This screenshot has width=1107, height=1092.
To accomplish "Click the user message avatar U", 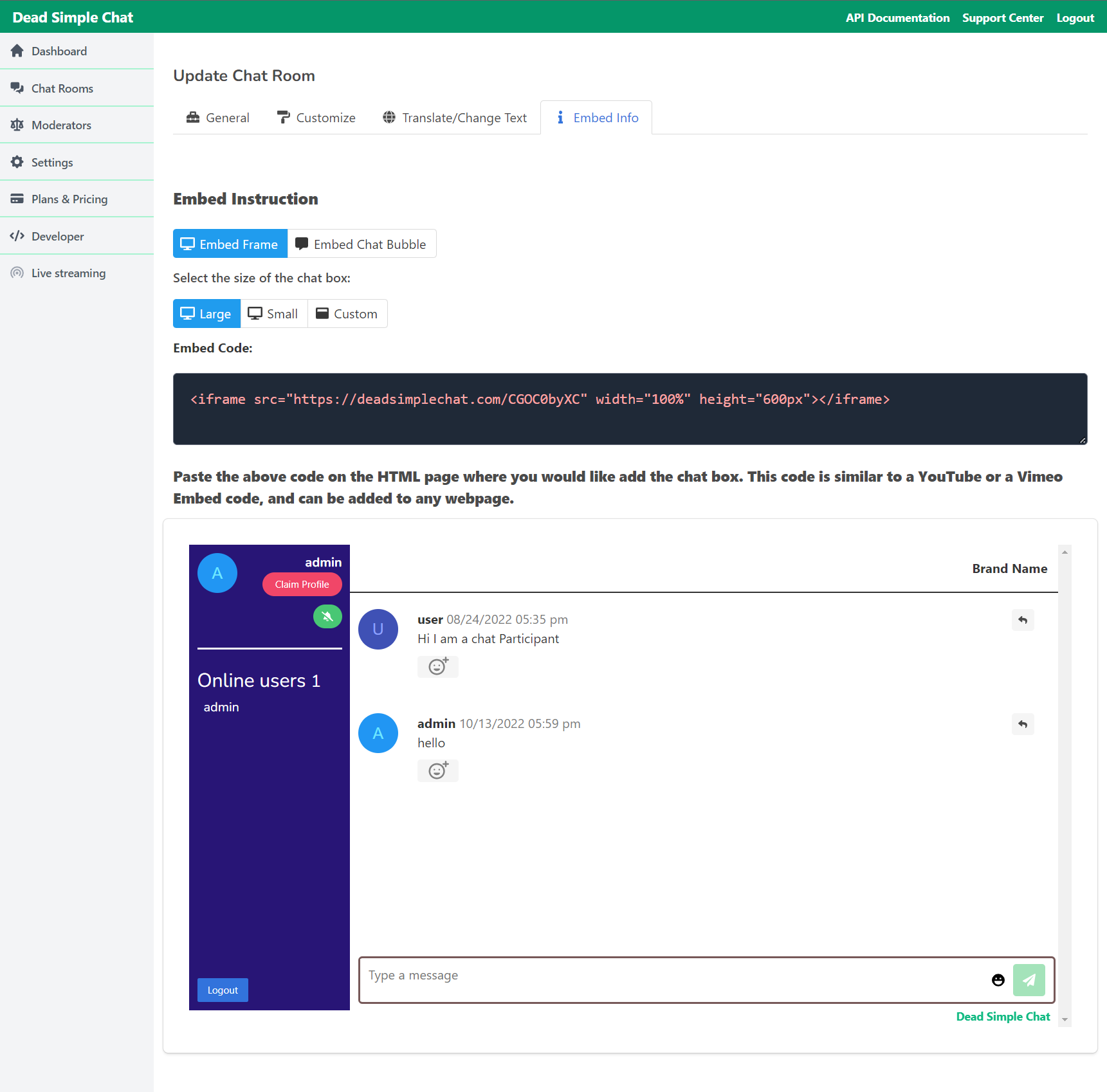I will tap(378, 629).
